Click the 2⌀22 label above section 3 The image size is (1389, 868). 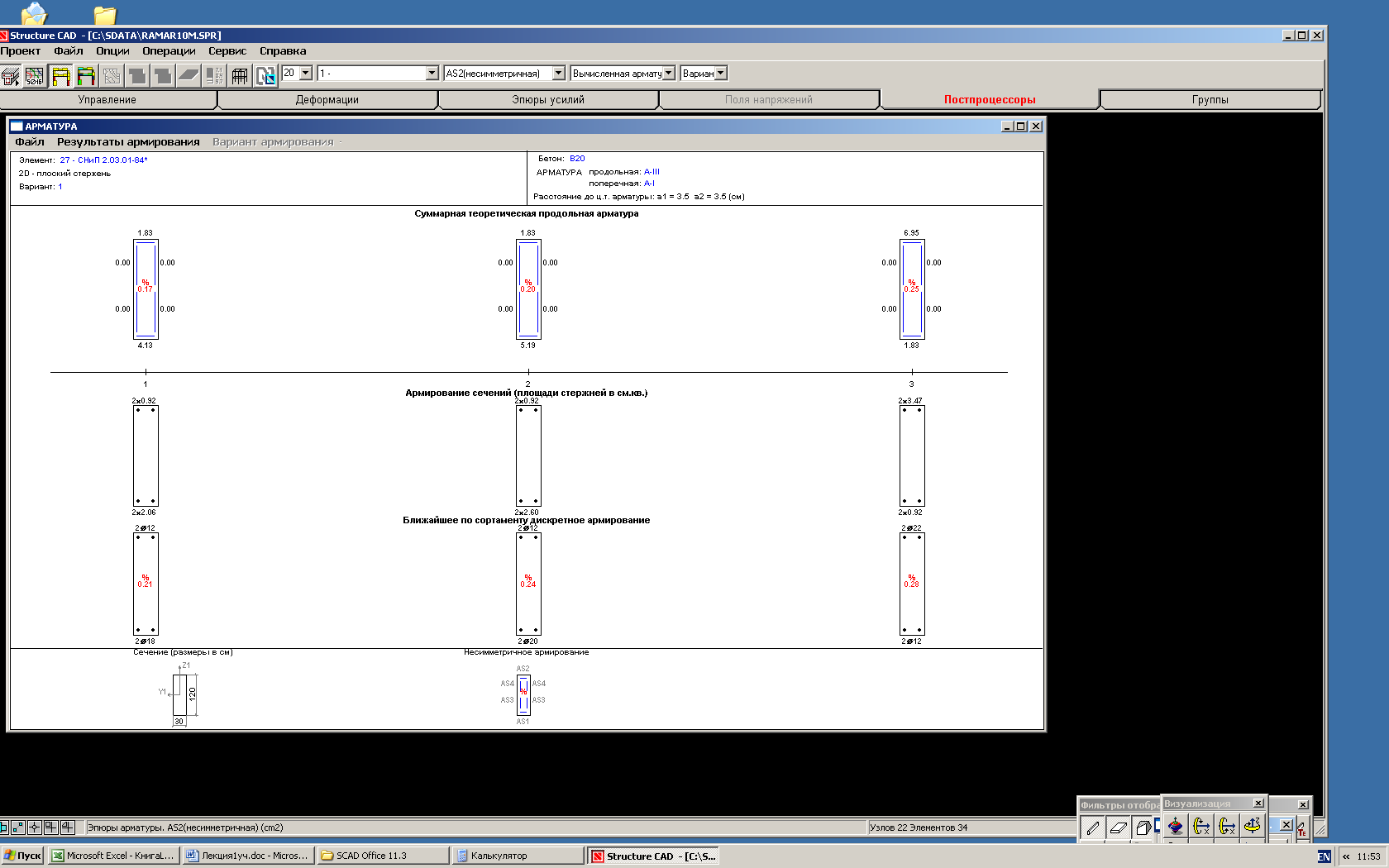click(911, 528)
